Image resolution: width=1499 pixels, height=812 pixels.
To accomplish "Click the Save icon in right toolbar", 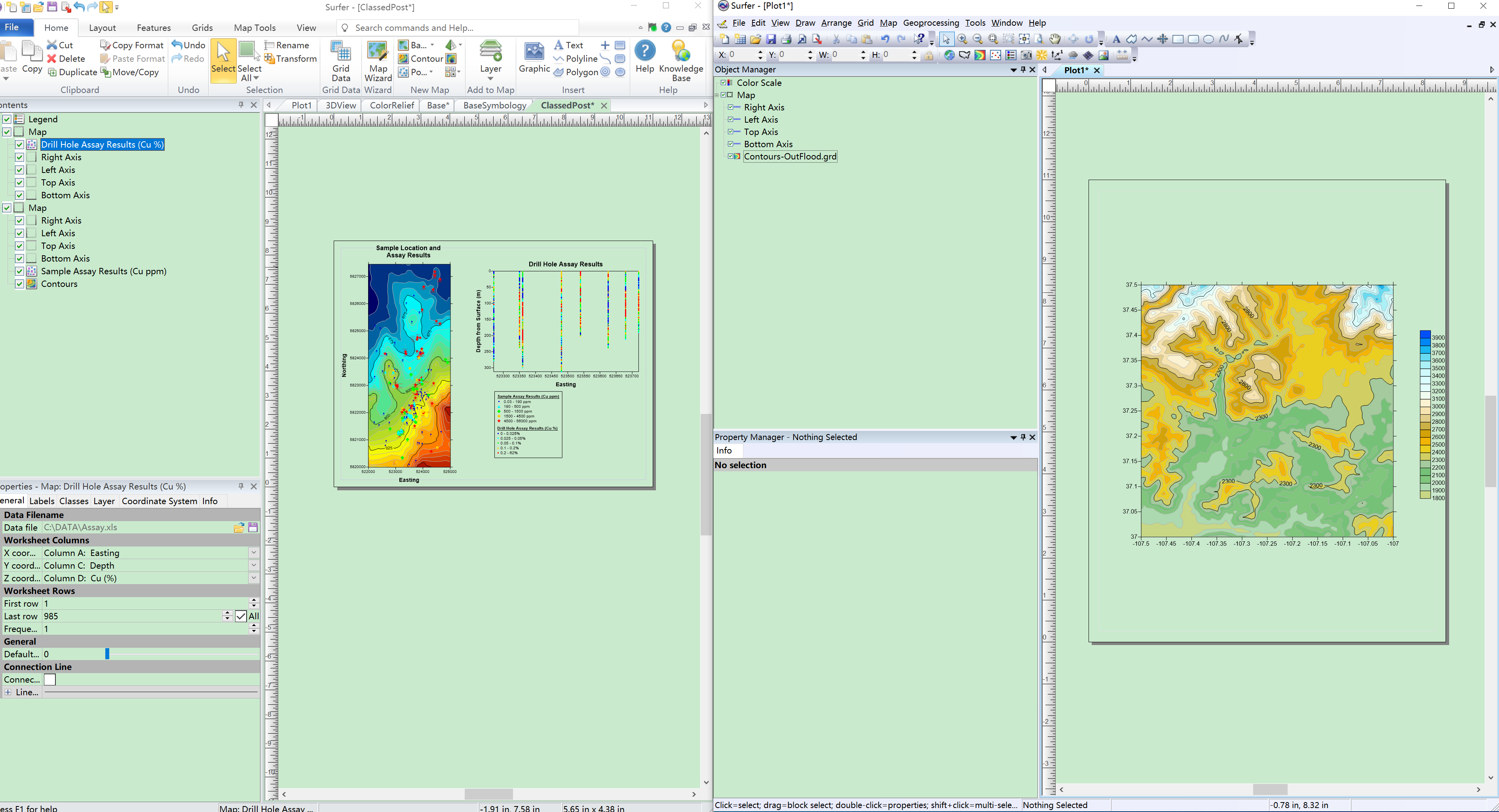I will pos(771,39).
